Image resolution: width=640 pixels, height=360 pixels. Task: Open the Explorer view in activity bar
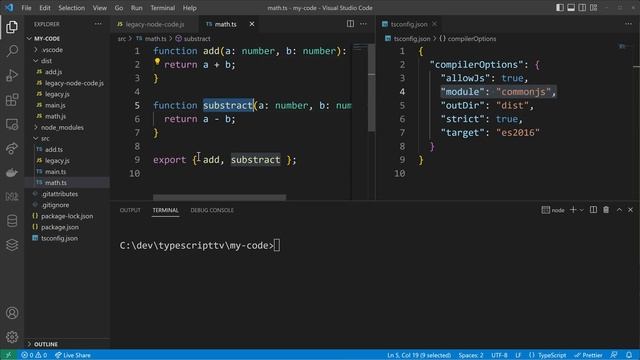(12, 27)
